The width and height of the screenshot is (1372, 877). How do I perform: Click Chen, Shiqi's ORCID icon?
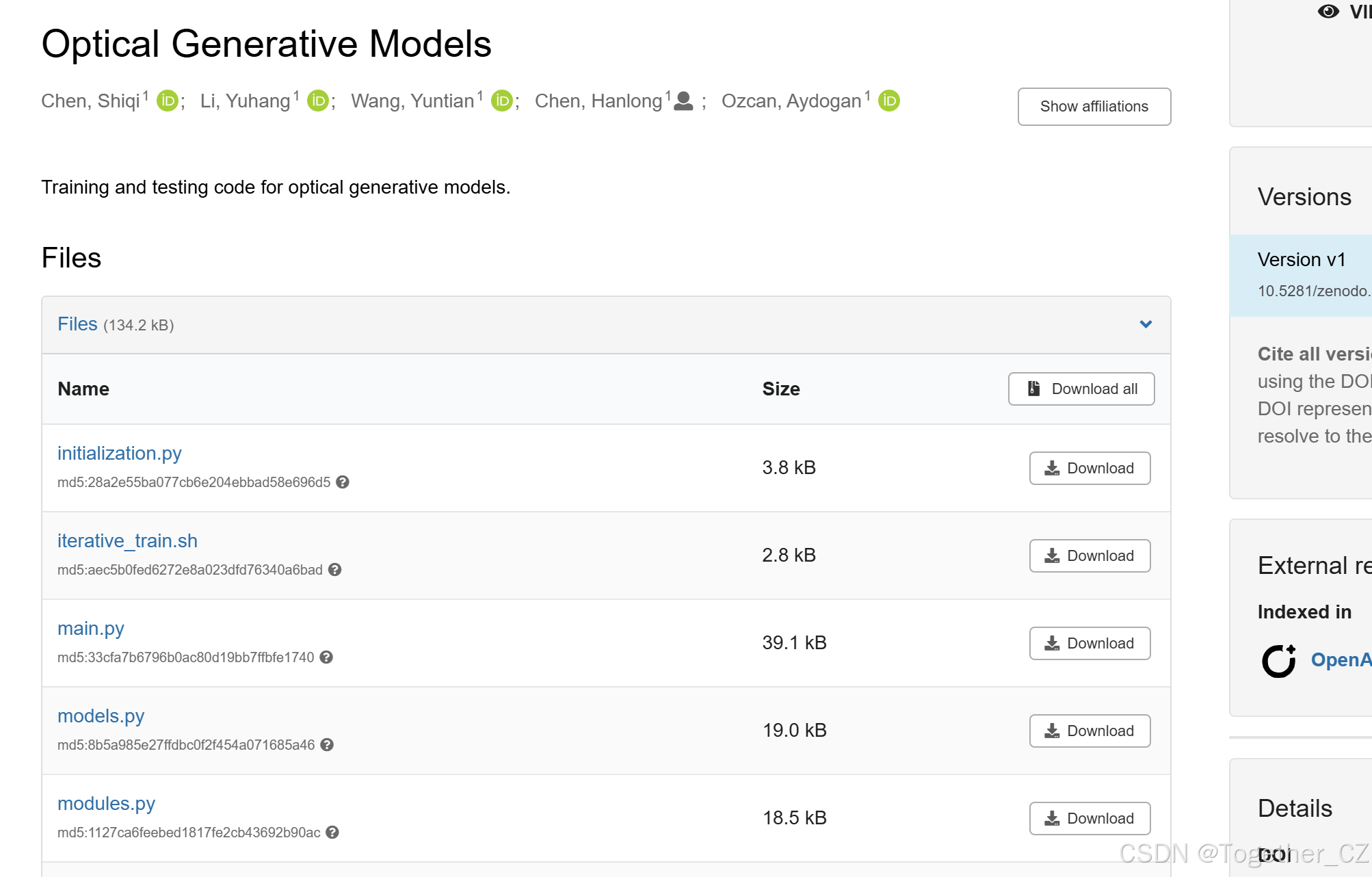[168, 101]
